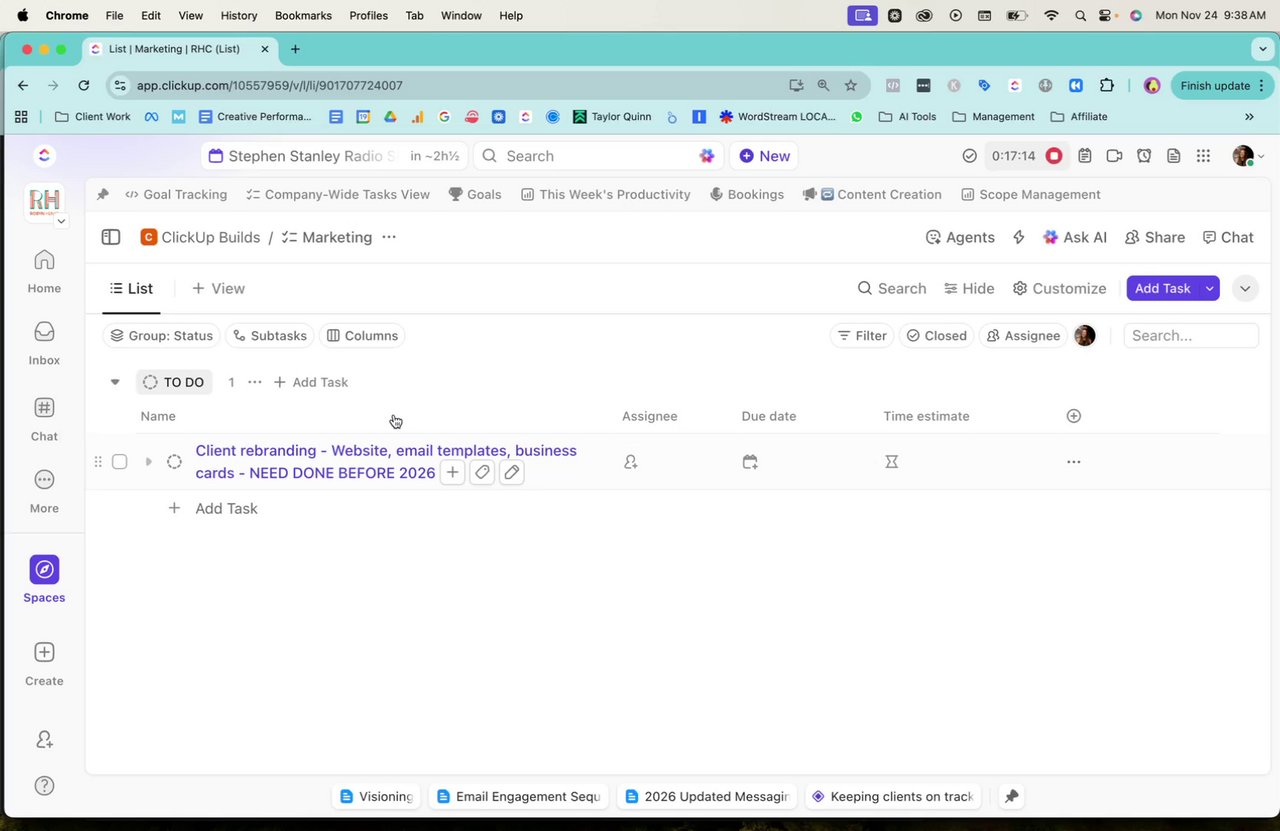Click the Create plus icon in sidebar
This screenshot has height=831, width=1280.
click(x=44, y=652)
